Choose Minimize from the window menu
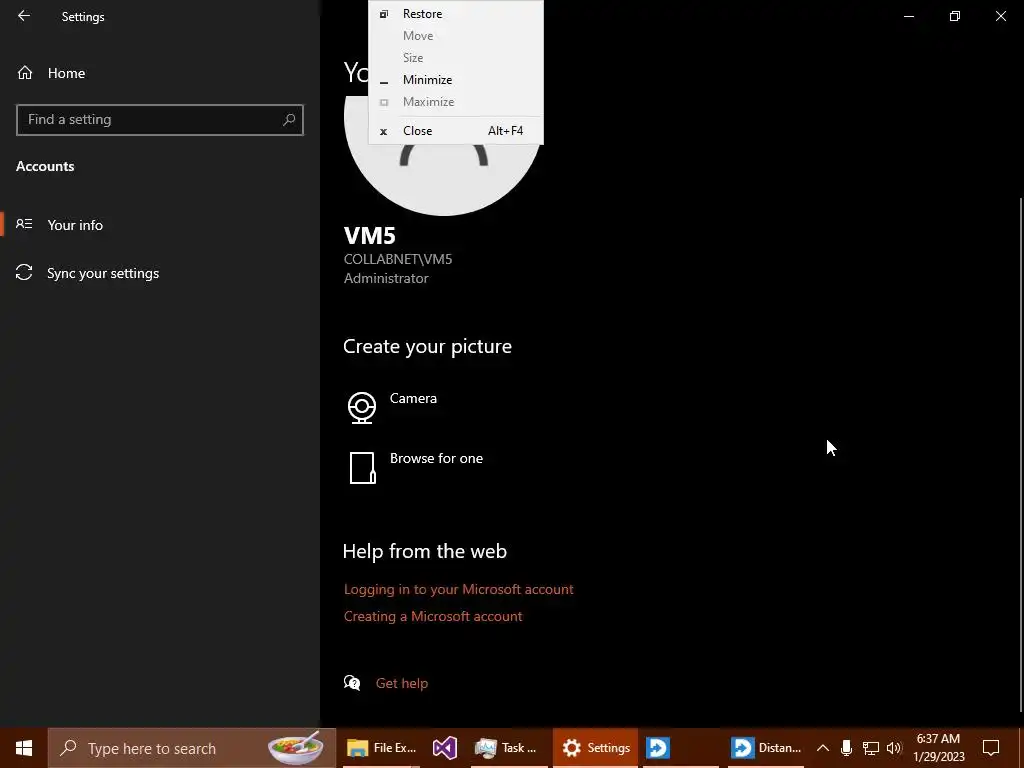The width and height of the screenshot is (1024, 768). pos(456,80)
